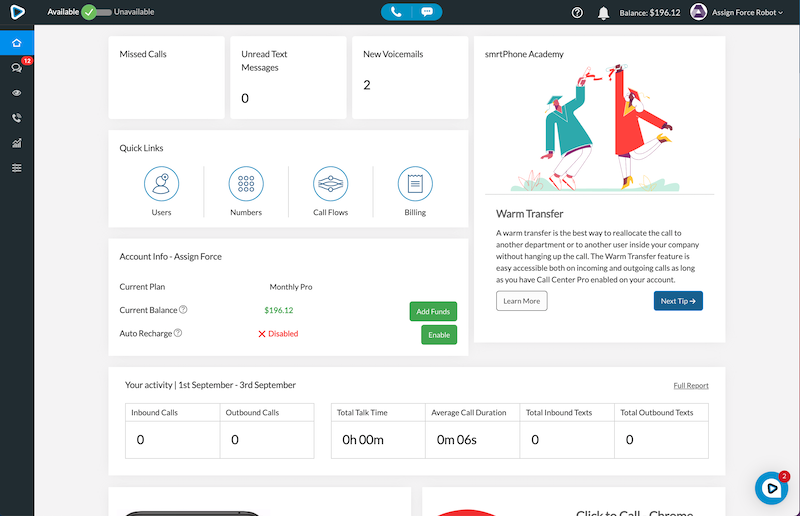Open the Full Report link
This screenshot has width=800, height=516.
691,385
